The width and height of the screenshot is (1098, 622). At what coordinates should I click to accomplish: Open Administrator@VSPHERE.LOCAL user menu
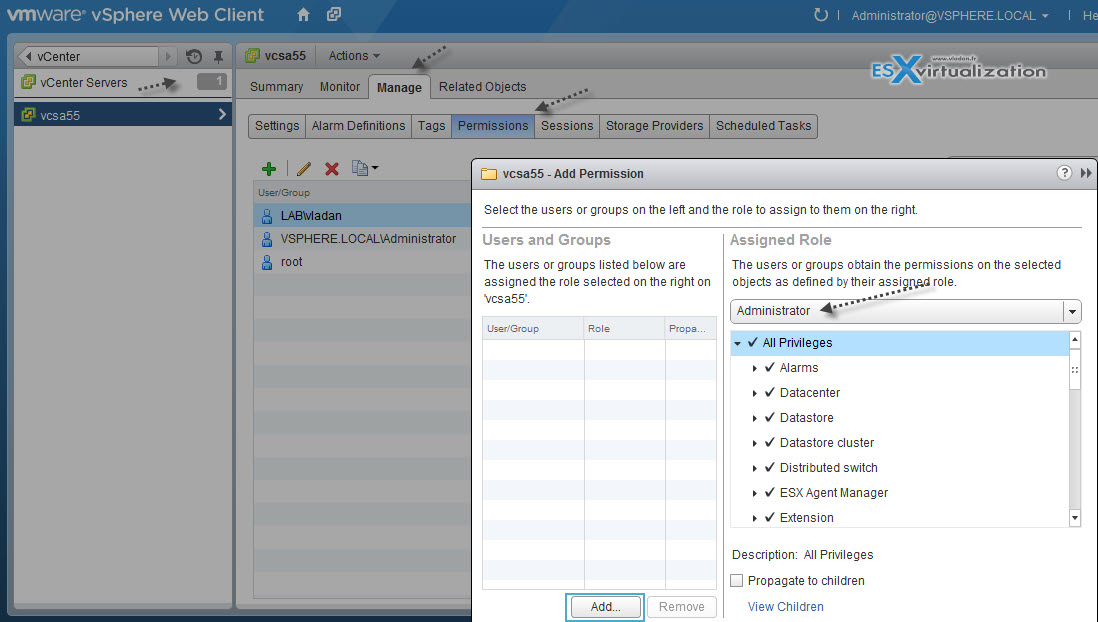[x=950, y=15]
